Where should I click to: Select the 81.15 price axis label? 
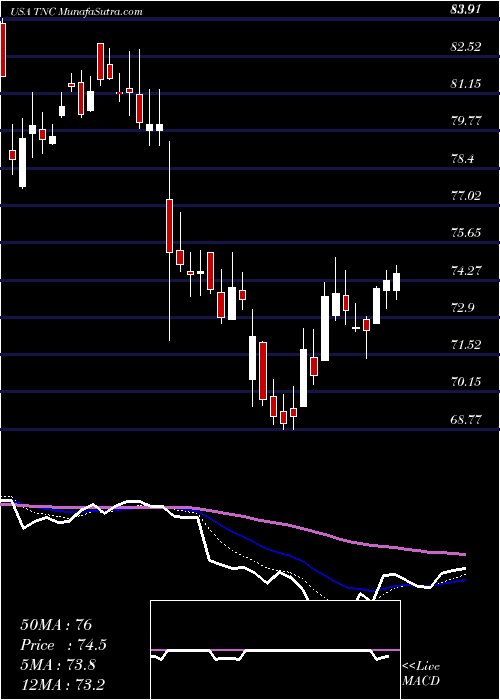click(x=466, y=83)
